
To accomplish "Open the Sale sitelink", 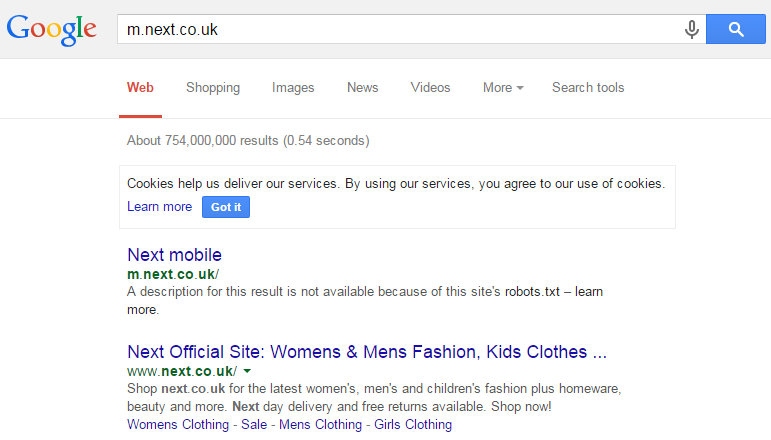I will tap(254, 424).
